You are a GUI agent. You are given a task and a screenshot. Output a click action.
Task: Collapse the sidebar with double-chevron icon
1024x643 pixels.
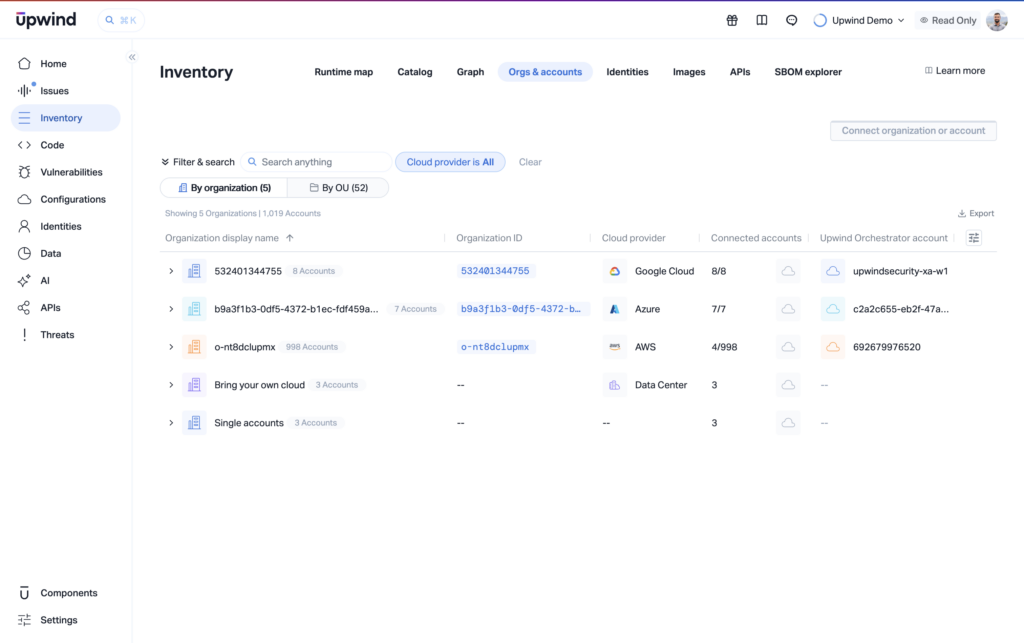point(132,57)
